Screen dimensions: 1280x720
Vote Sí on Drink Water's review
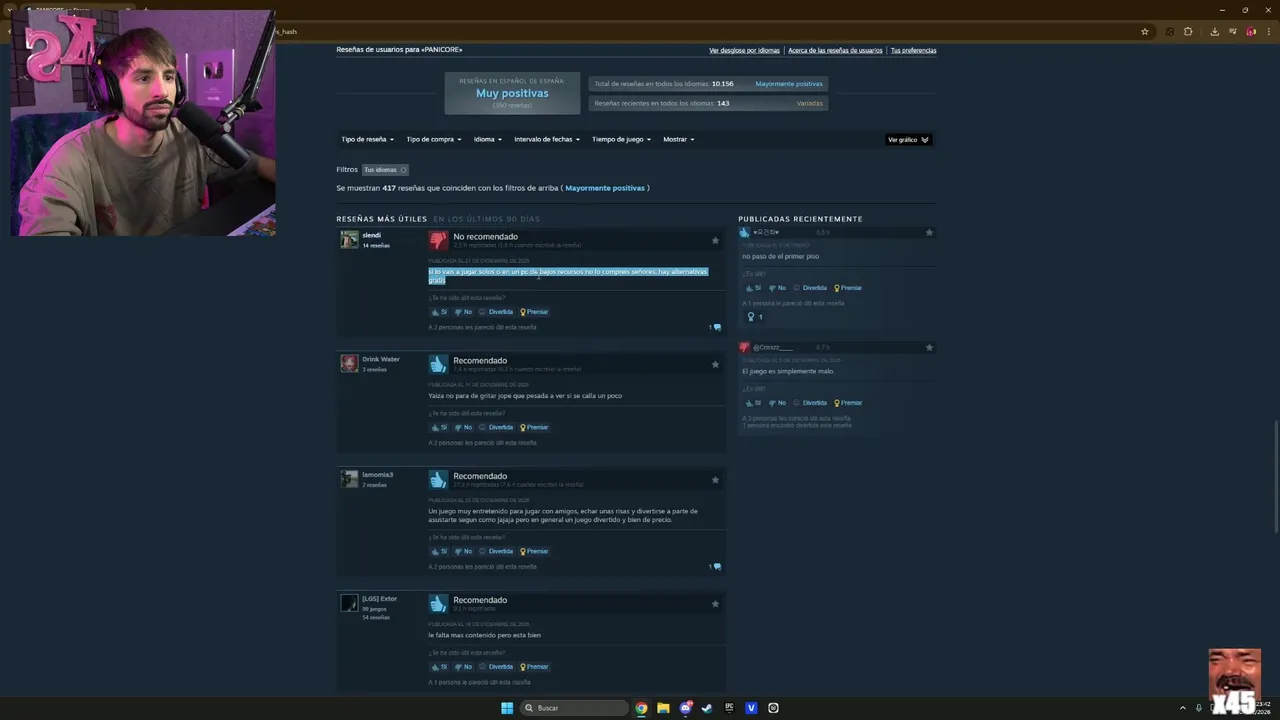coord(439,427)
